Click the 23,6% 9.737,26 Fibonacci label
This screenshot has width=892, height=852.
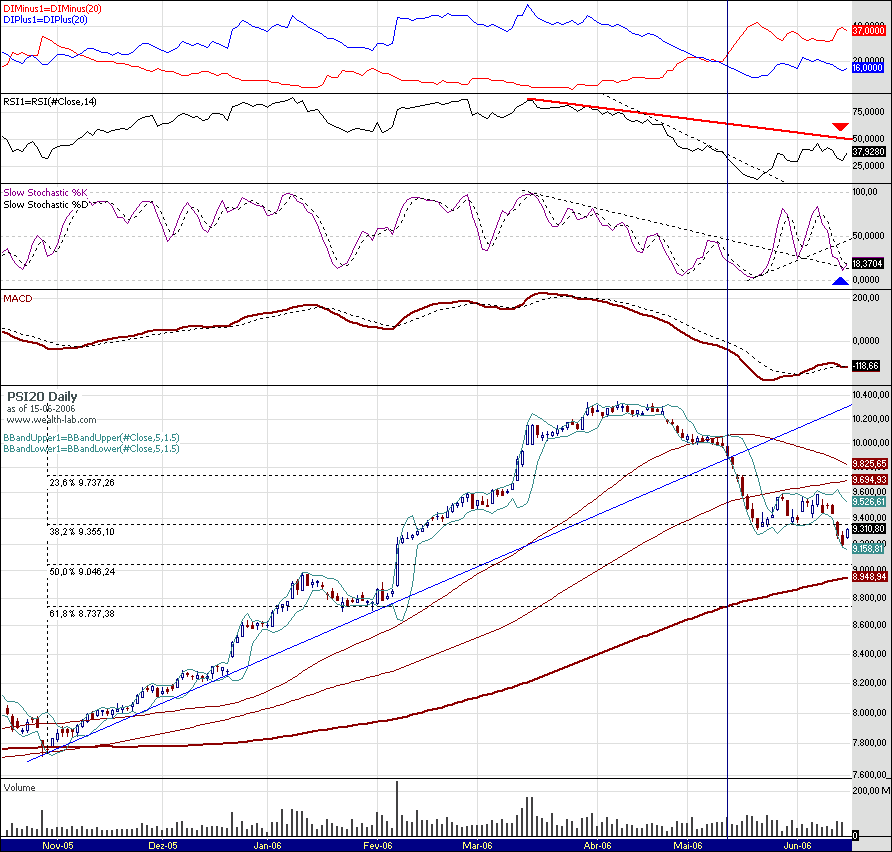tap(82, 482)
